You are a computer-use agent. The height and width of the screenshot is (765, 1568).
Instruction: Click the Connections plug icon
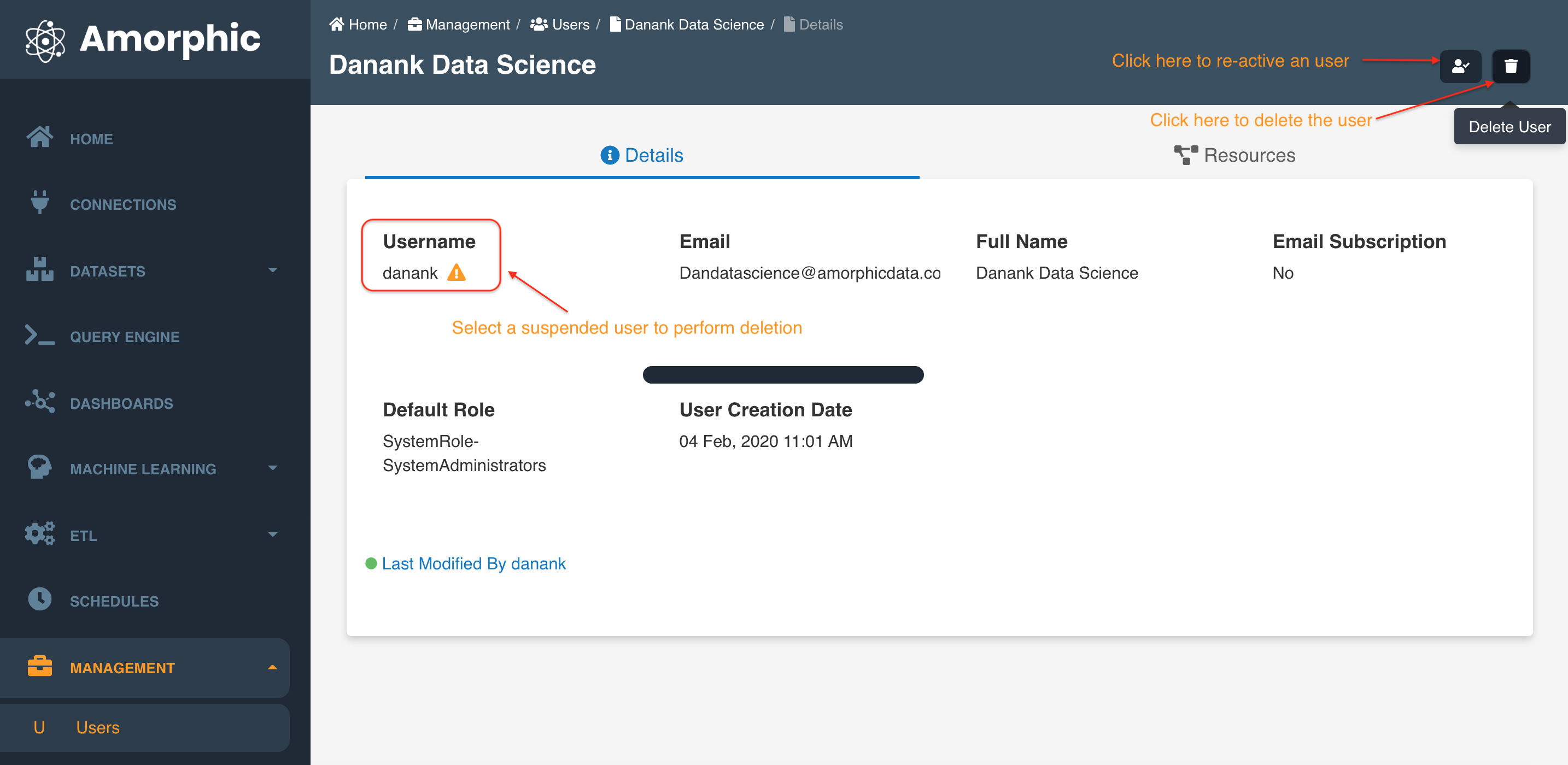[39, 203]
